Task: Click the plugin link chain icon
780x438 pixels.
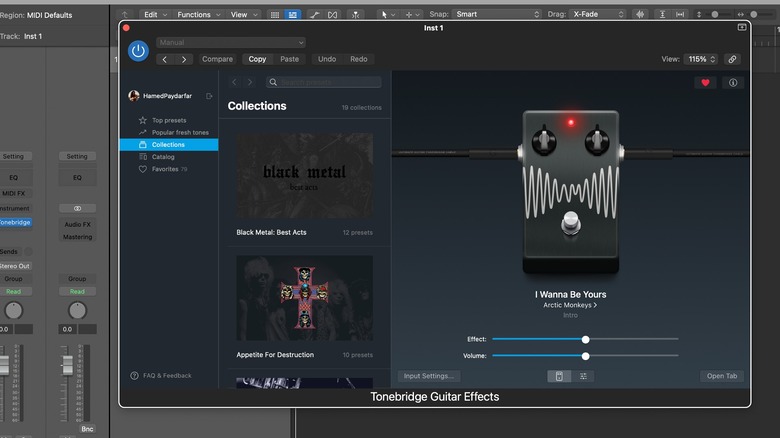Action: coord(732,59)
